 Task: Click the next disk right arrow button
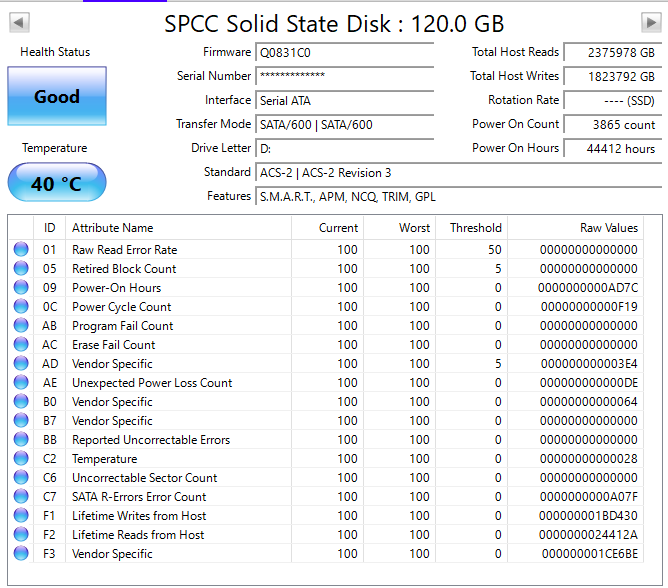coord(650,22)
